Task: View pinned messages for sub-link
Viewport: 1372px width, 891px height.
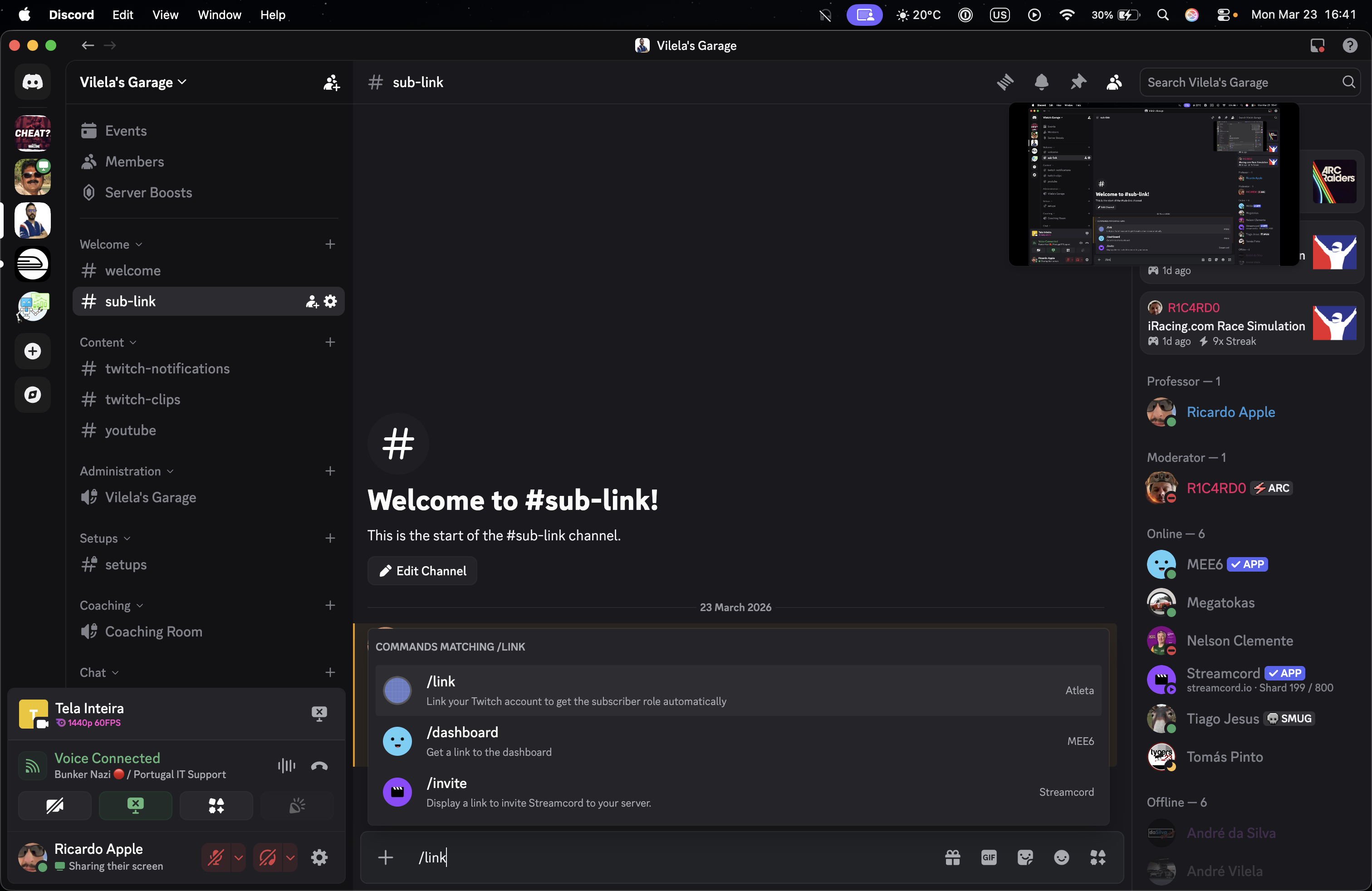Action: pos(1078,83)
